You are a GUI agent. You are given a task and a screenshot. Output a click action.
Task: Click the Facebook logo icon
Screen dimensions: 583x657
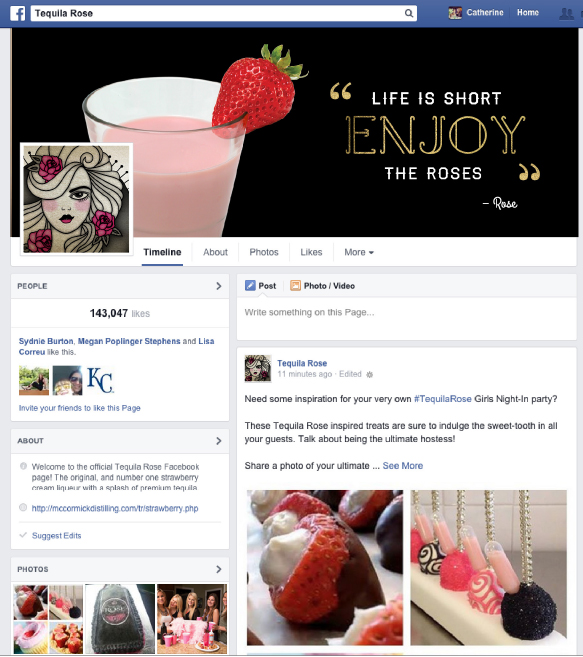click(x=18, y=13)
